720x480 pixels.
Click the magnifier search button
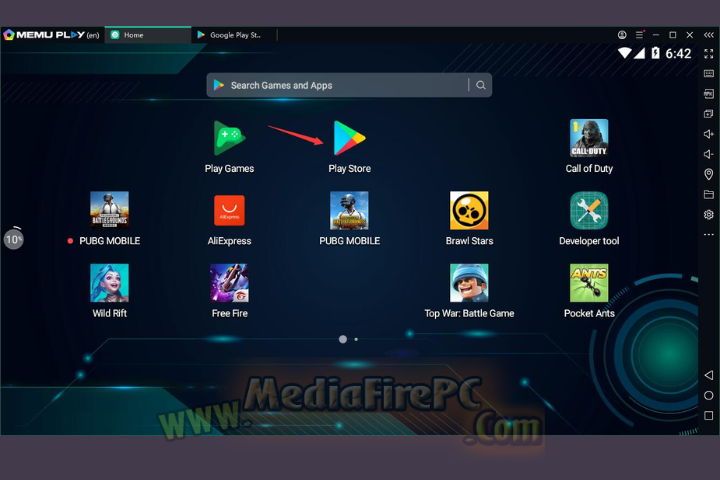pos(481,85)
